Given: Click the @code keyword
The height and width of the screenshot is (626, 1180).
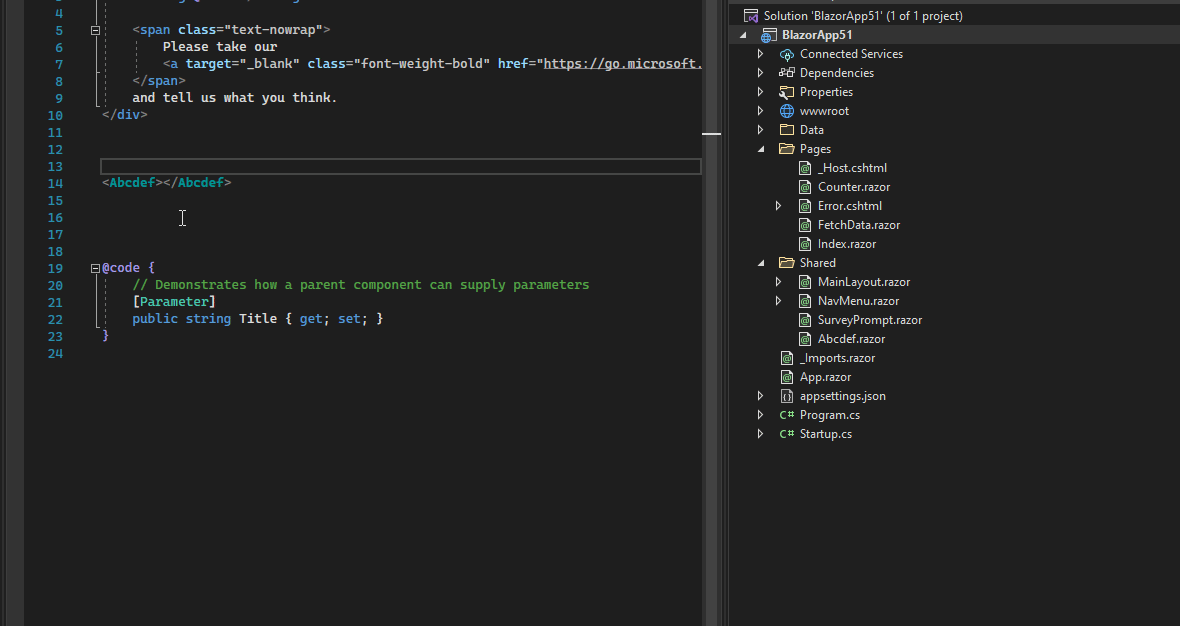Looking at the screenshot, I should point(121,268).
